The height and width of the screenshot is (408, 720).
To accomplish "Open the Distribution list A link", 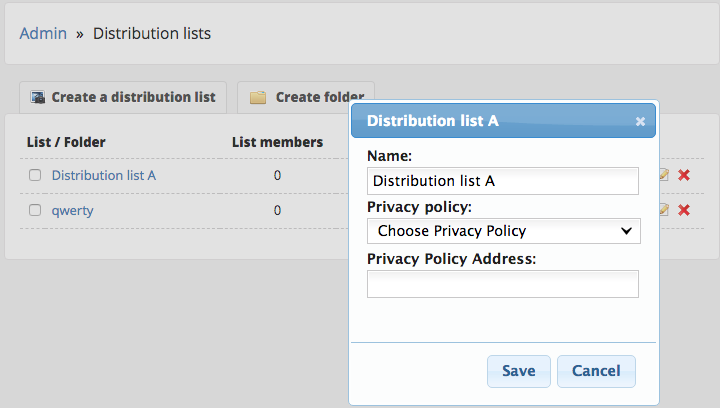I will pyautogui.click(x=104, y=175).
